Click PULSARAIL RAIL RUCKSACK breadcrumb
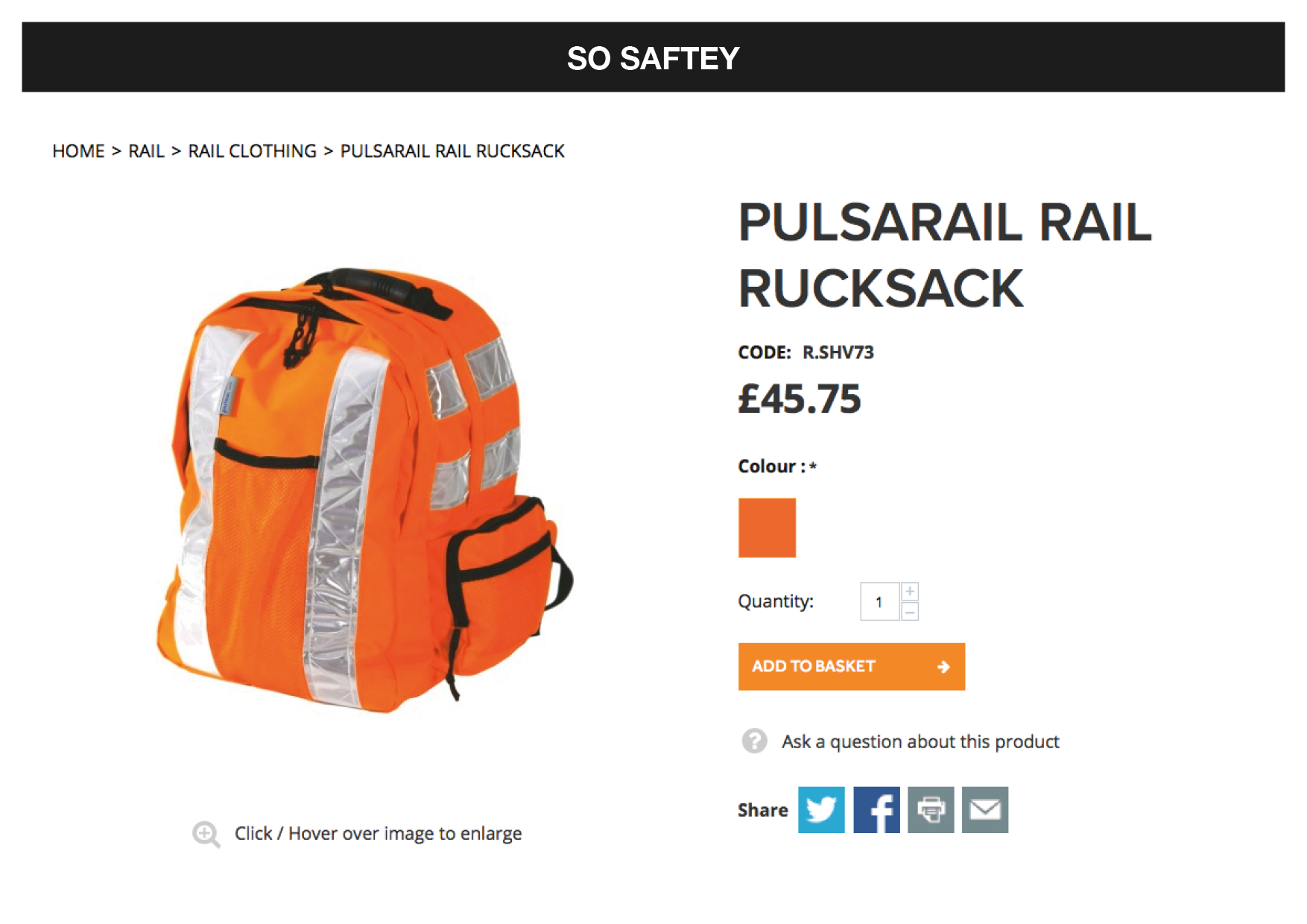This screenshot has height=924, width=1307. (x=452, y=151)
